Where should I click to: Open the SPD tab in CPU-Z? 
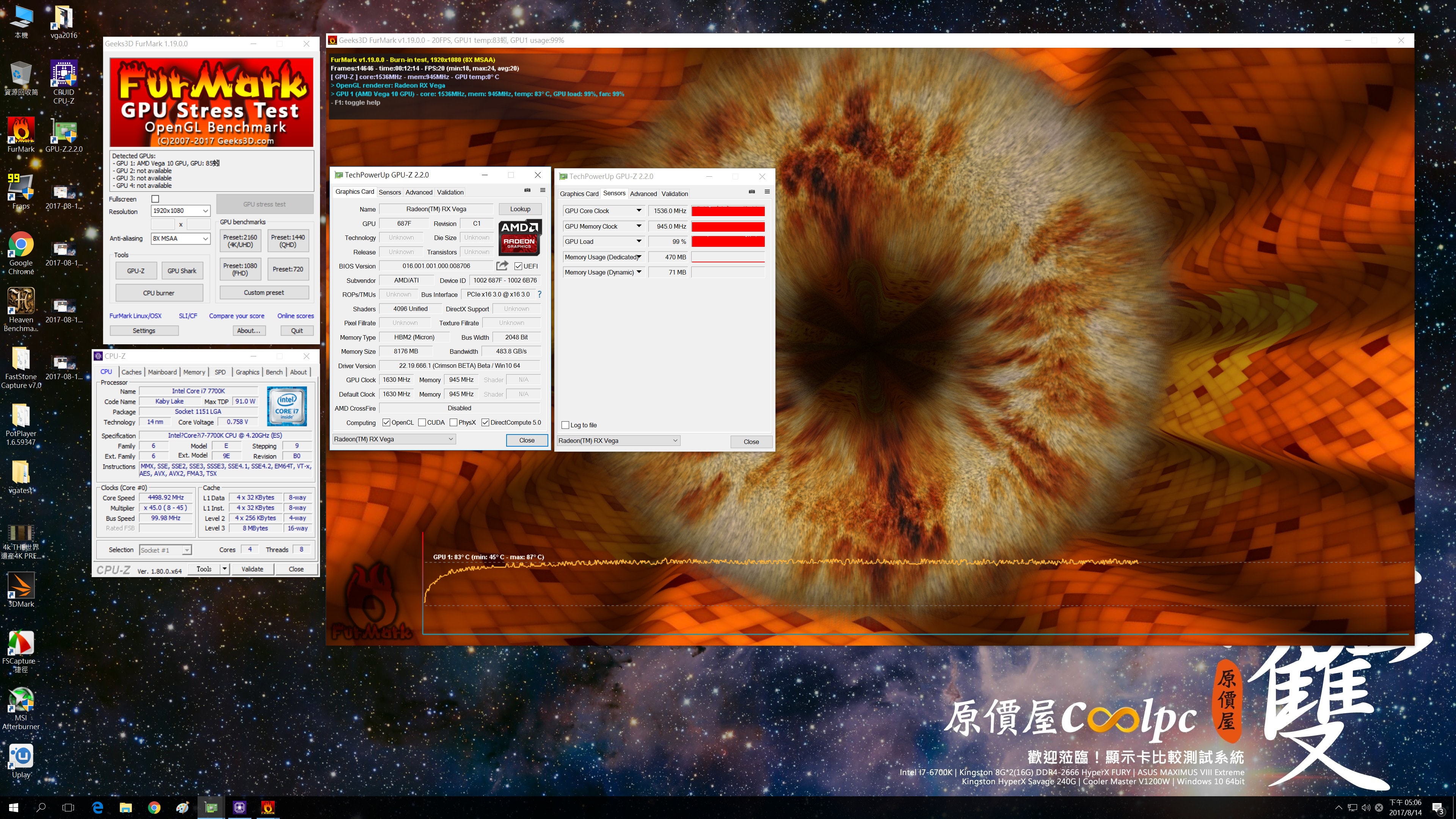tap(220, 372)
